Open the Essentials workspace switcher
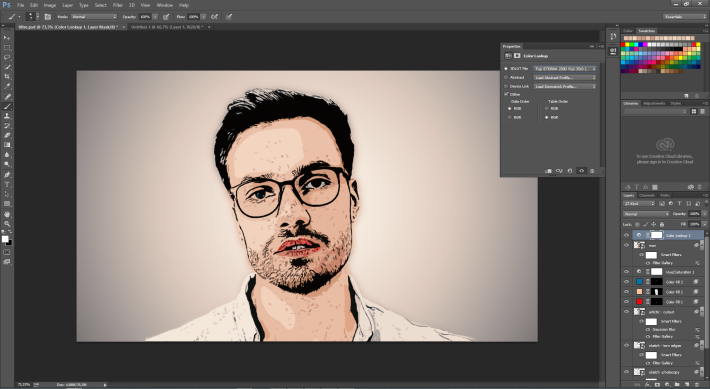 [x=685, y=17]
